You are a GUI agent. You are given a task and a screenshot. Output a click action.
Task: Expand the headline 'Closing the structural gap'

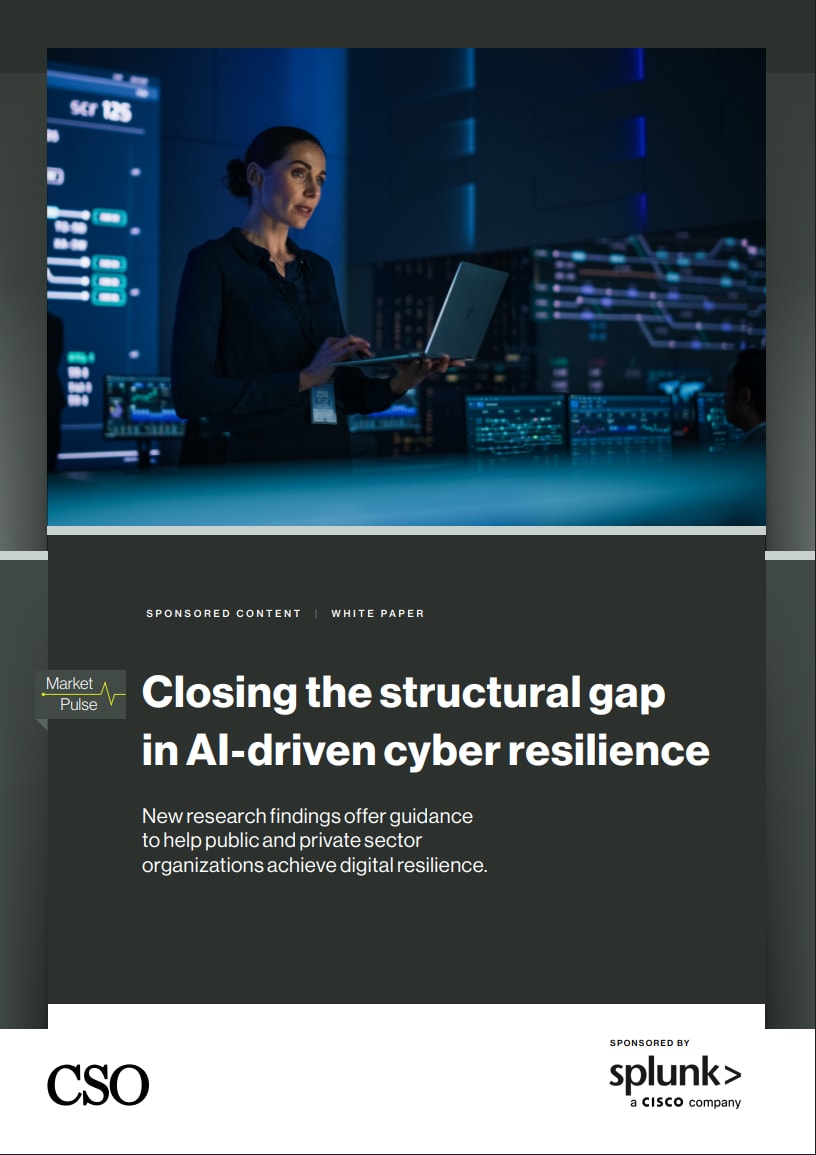point(404,691)
